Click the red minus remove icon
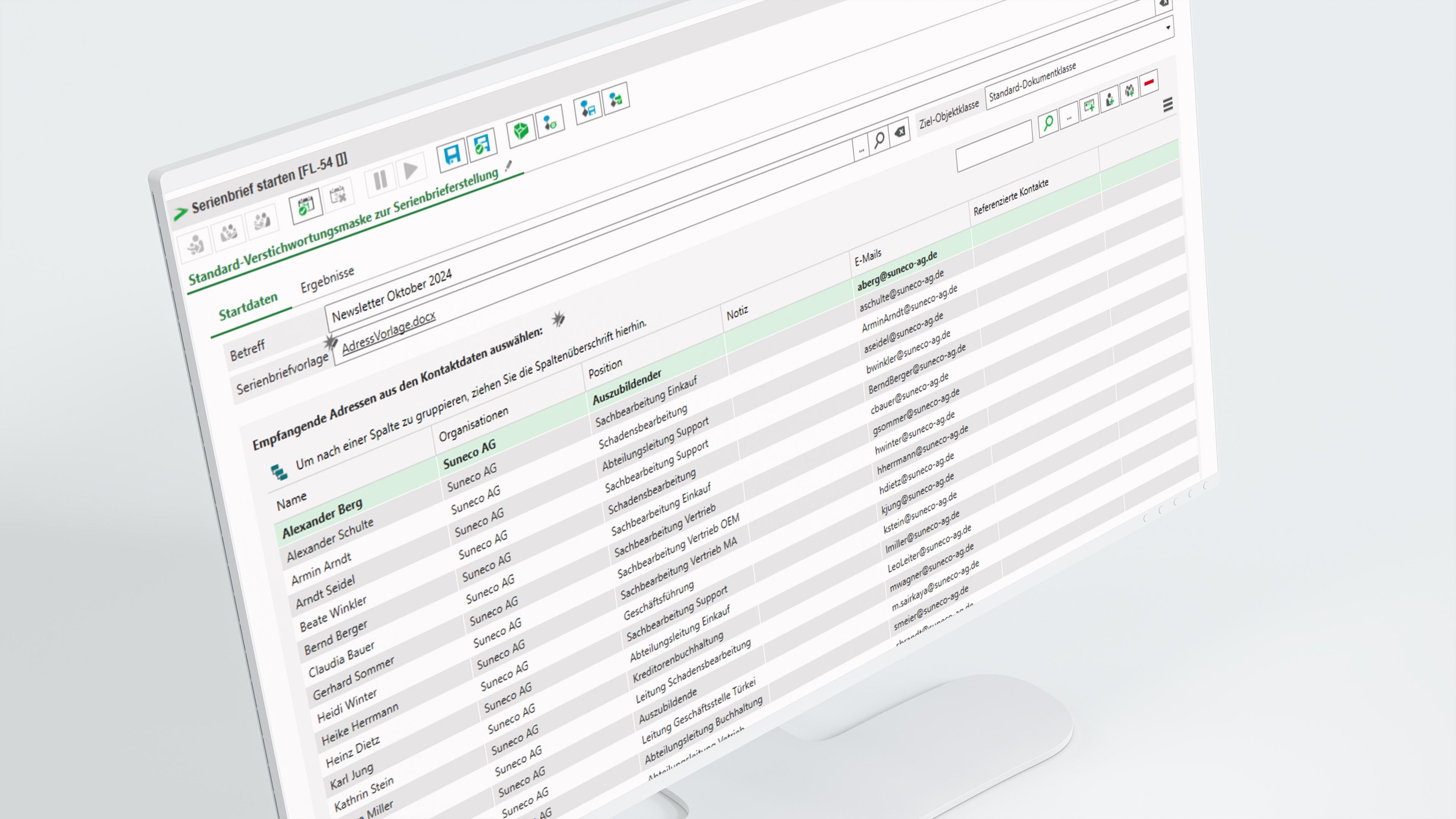 click(1148, 83)
